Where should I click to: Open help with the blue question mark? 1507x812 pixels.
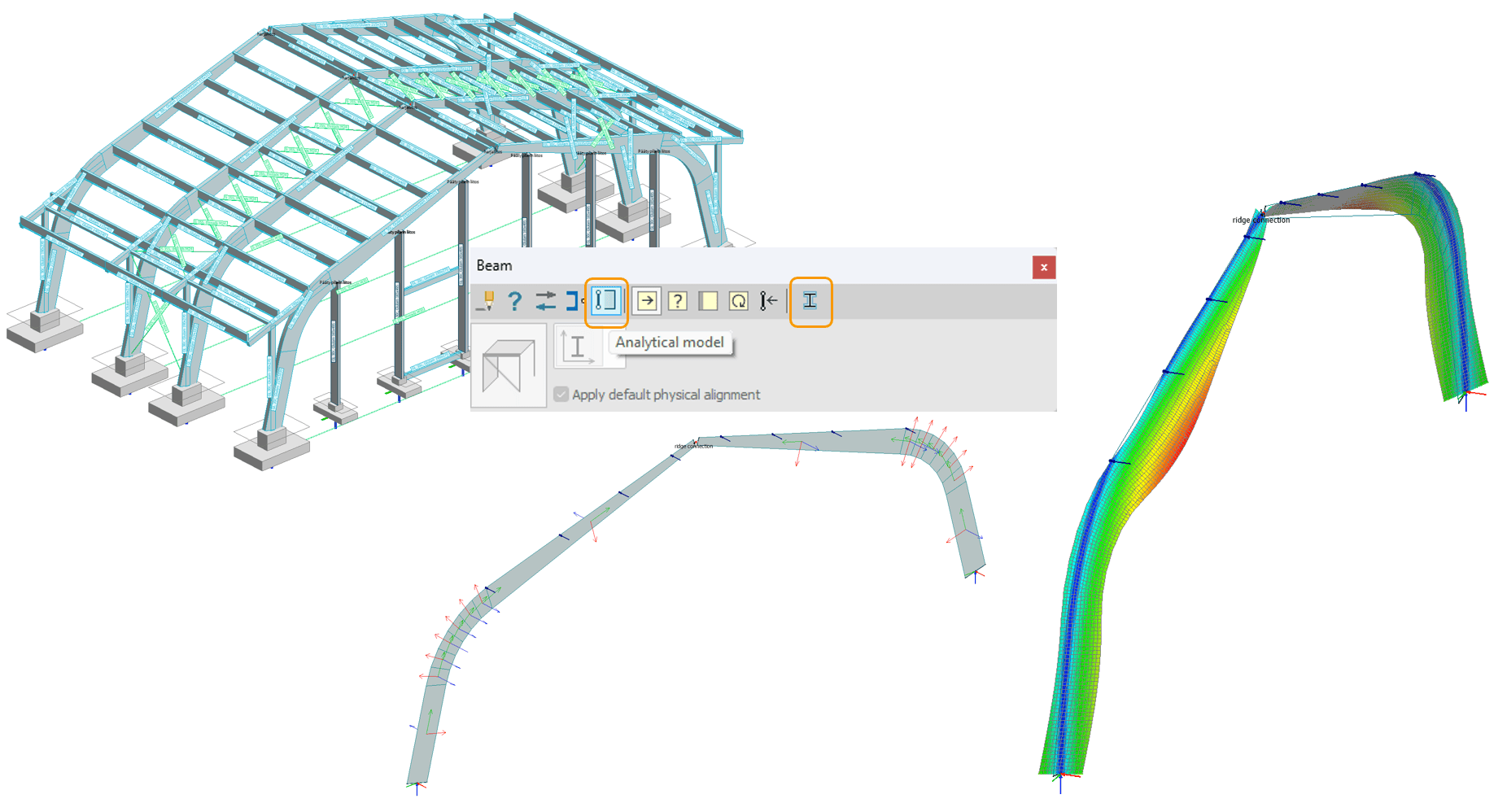pyautogui.click(x=514, y=301)
